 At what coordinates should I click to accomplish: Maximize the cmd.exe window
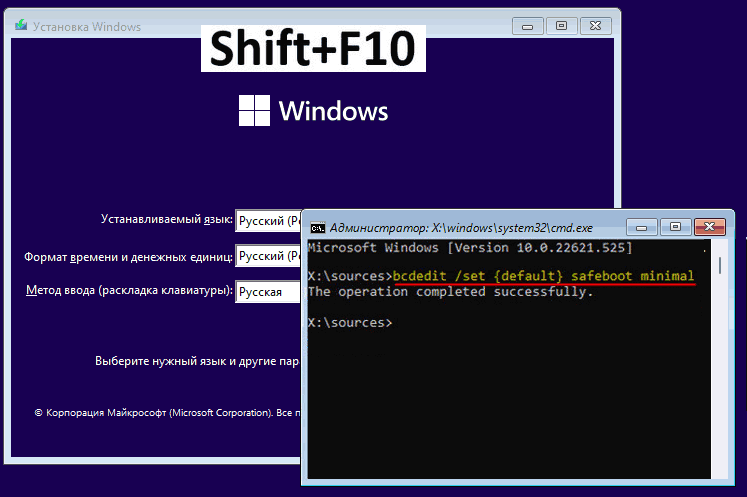coord(676,227)
